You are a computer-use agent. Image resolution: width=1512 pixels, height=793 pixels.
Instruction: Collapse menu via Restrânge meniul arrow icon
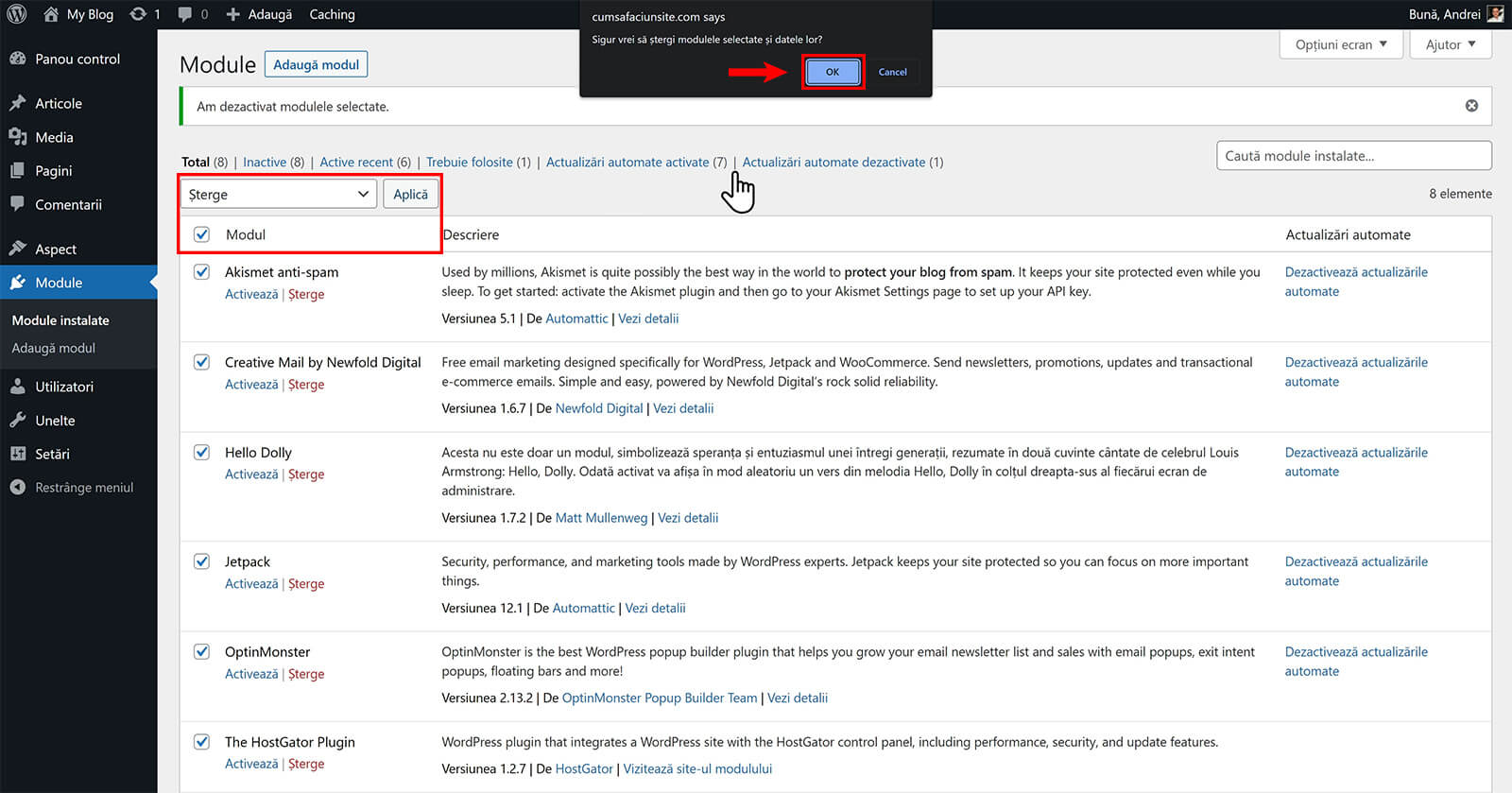[x=17, y=488]
